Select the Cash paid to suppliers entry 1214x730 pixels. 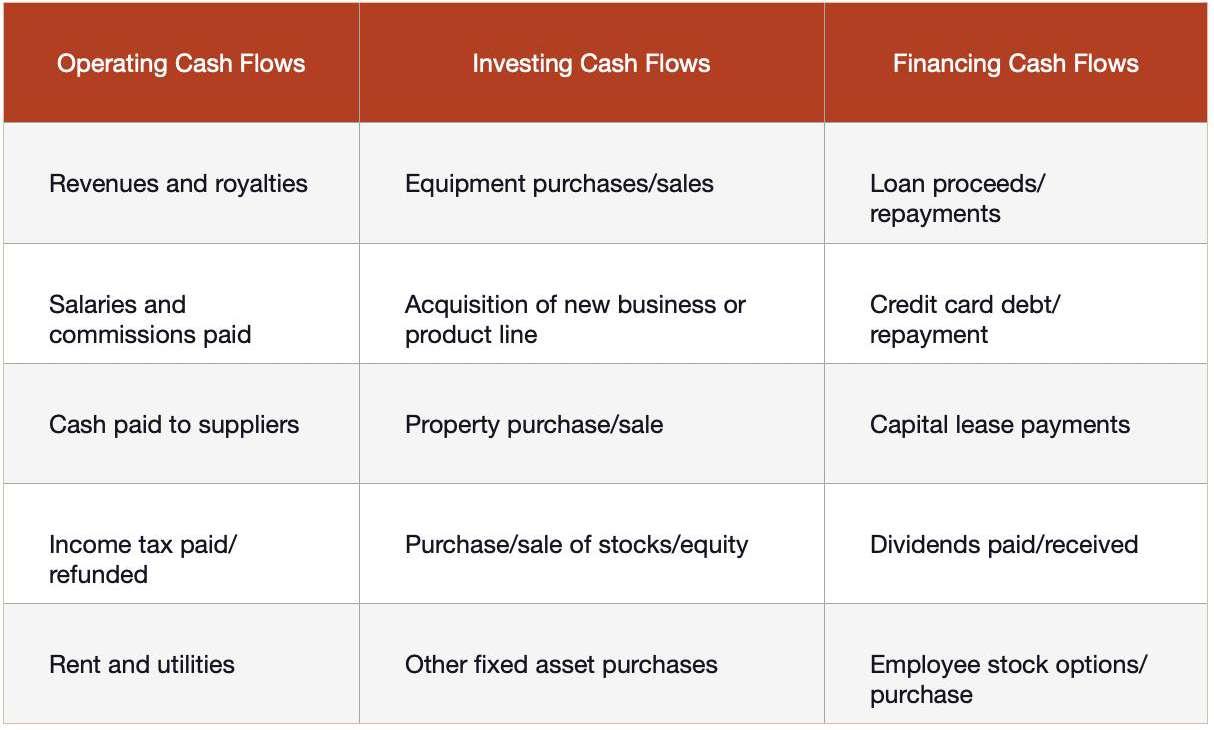point(174,424)
